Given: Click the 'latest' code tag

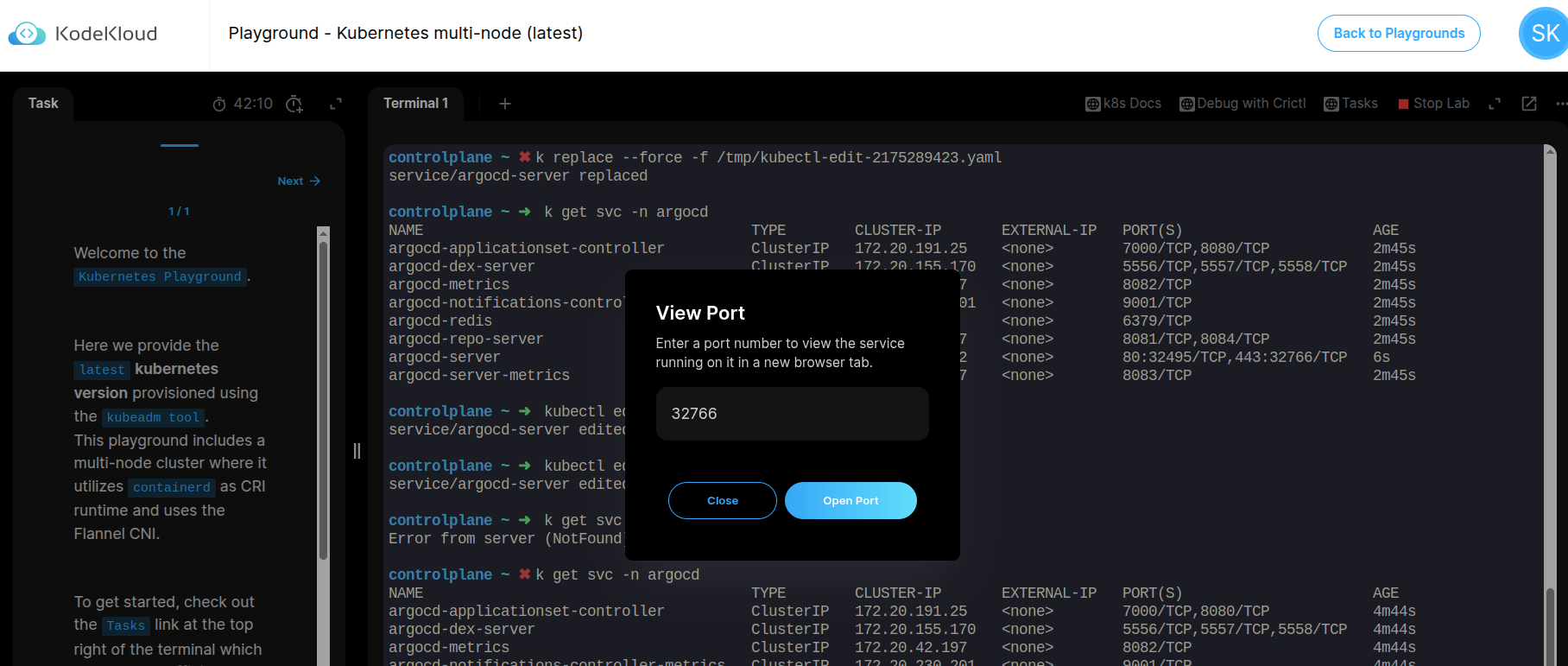Looking at the screenshot, I should pyautogui.click(x=102, y=370).
